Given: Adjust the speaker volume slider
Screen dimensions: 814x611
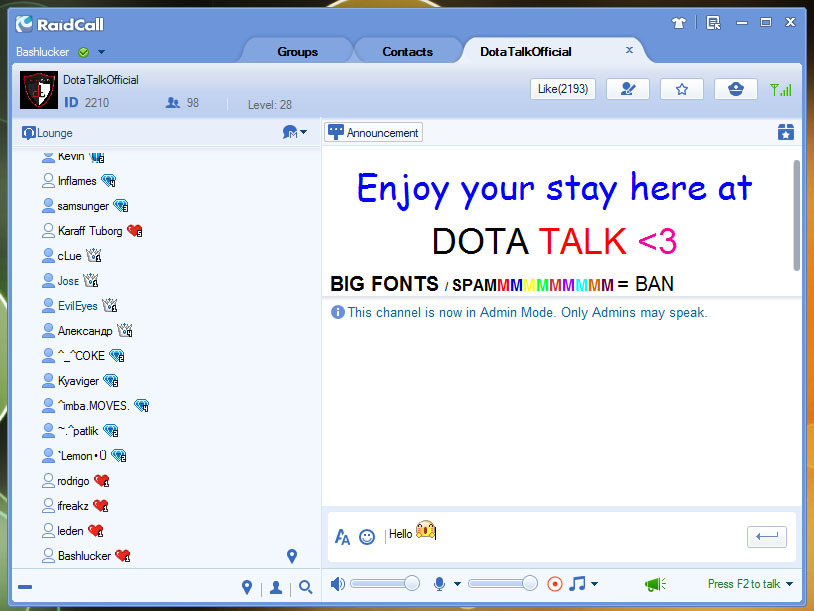Looking at the screenshot, I should 411,583.
